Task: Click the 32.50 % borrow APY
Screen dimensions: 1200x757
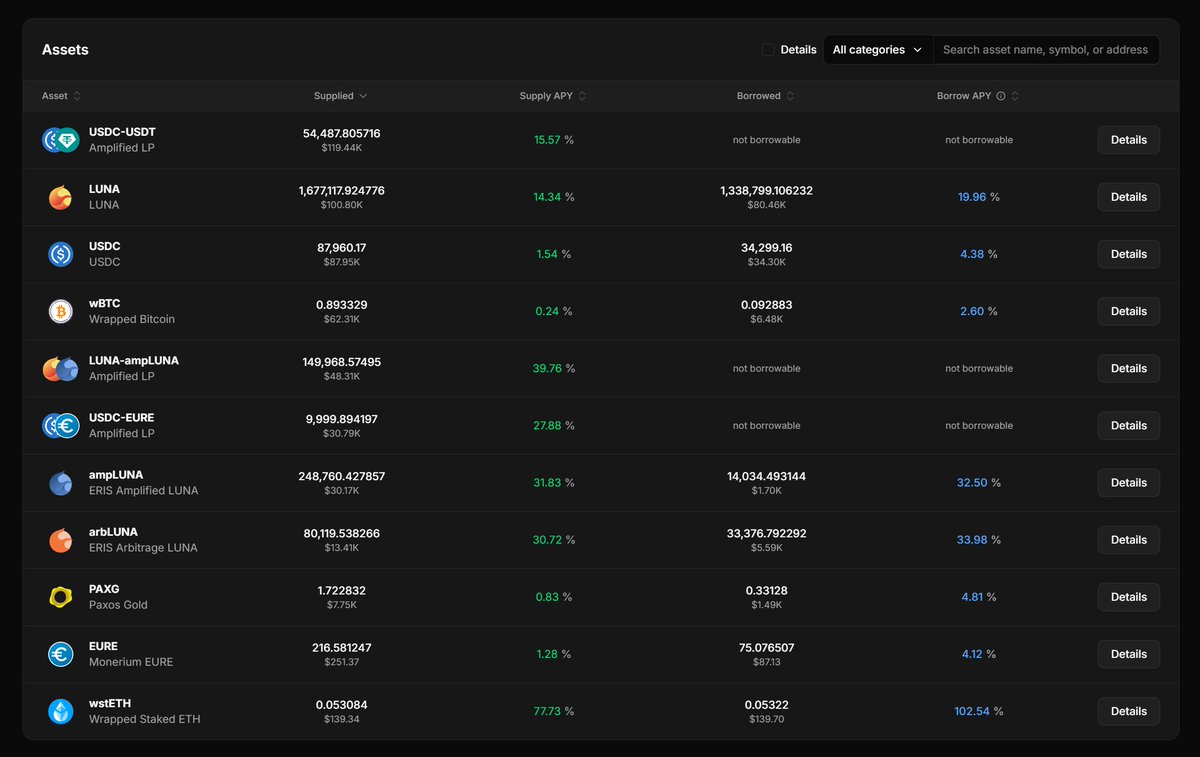Action: [x=978, y=483]
